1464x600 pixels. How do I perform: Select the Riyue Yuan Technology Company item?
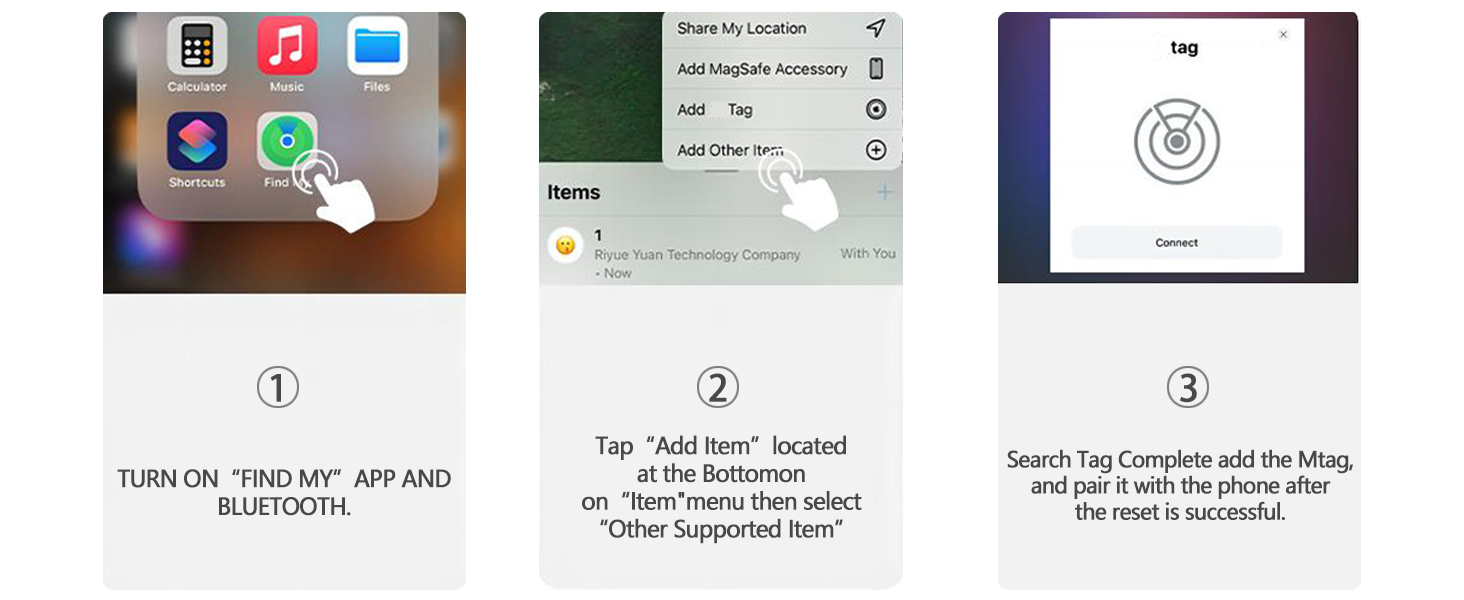(697, 254)
